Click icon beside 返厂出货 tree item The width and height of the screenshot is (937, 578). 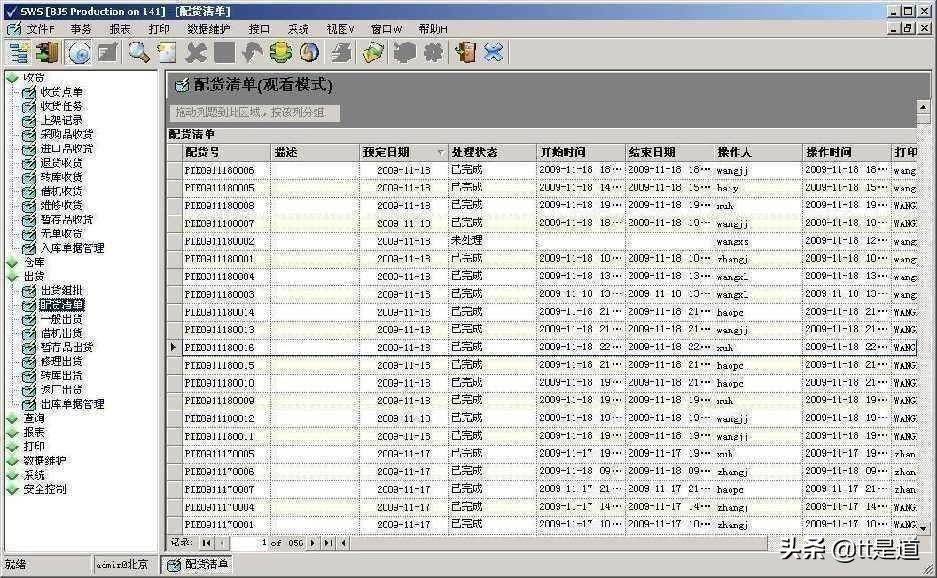29,390
